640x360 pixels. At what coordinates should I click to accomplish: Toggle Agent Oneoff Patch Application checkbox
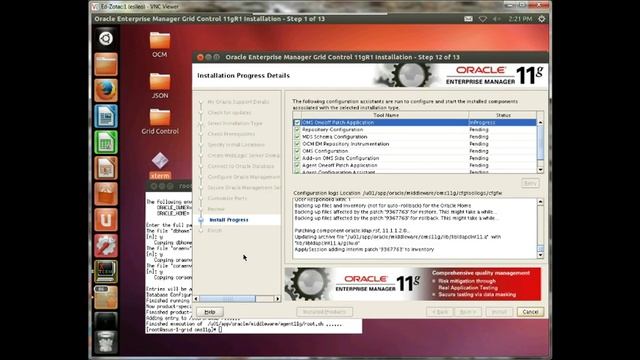[297, 165]
